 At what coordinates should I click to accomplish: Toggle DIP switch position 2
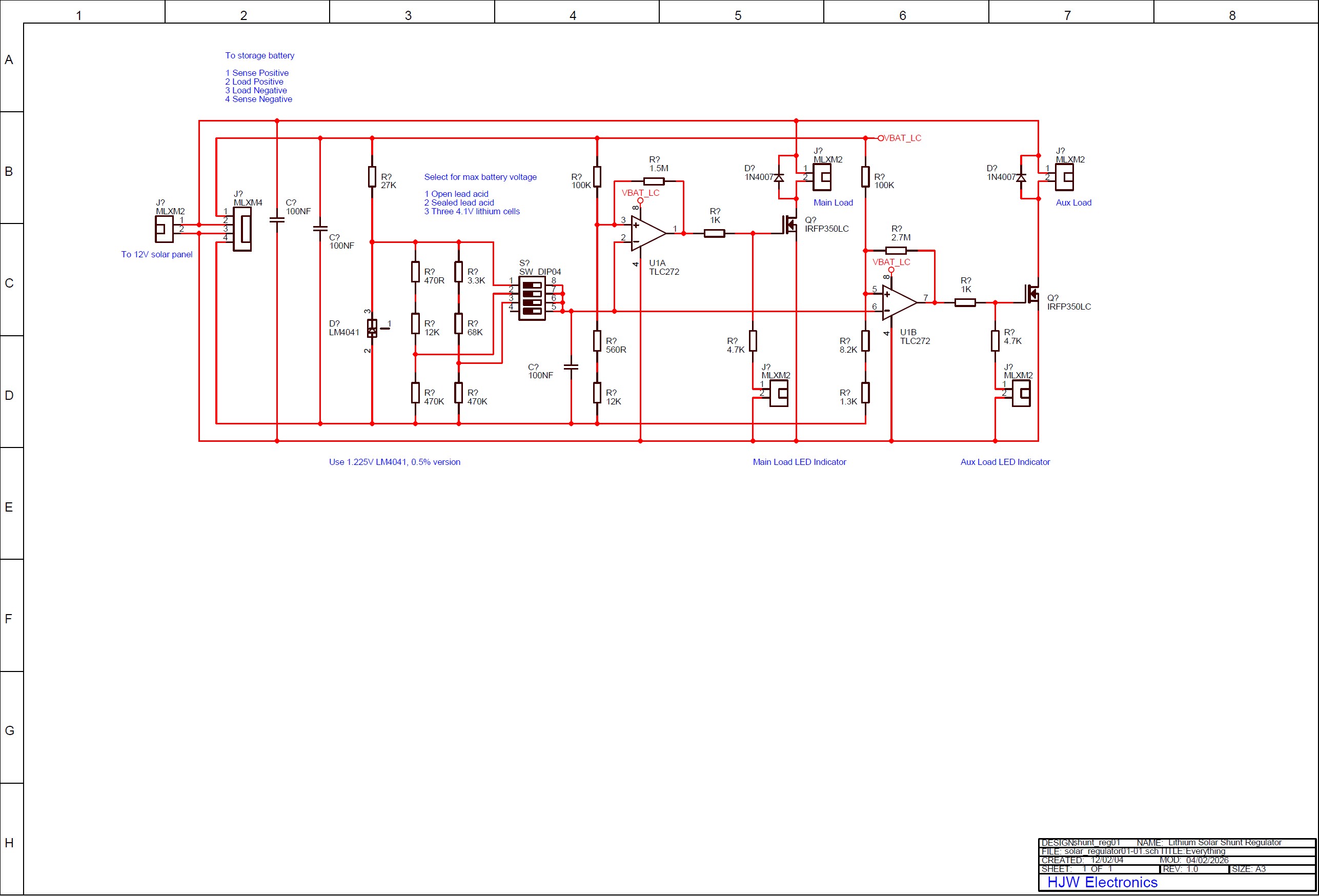(532, 294)
